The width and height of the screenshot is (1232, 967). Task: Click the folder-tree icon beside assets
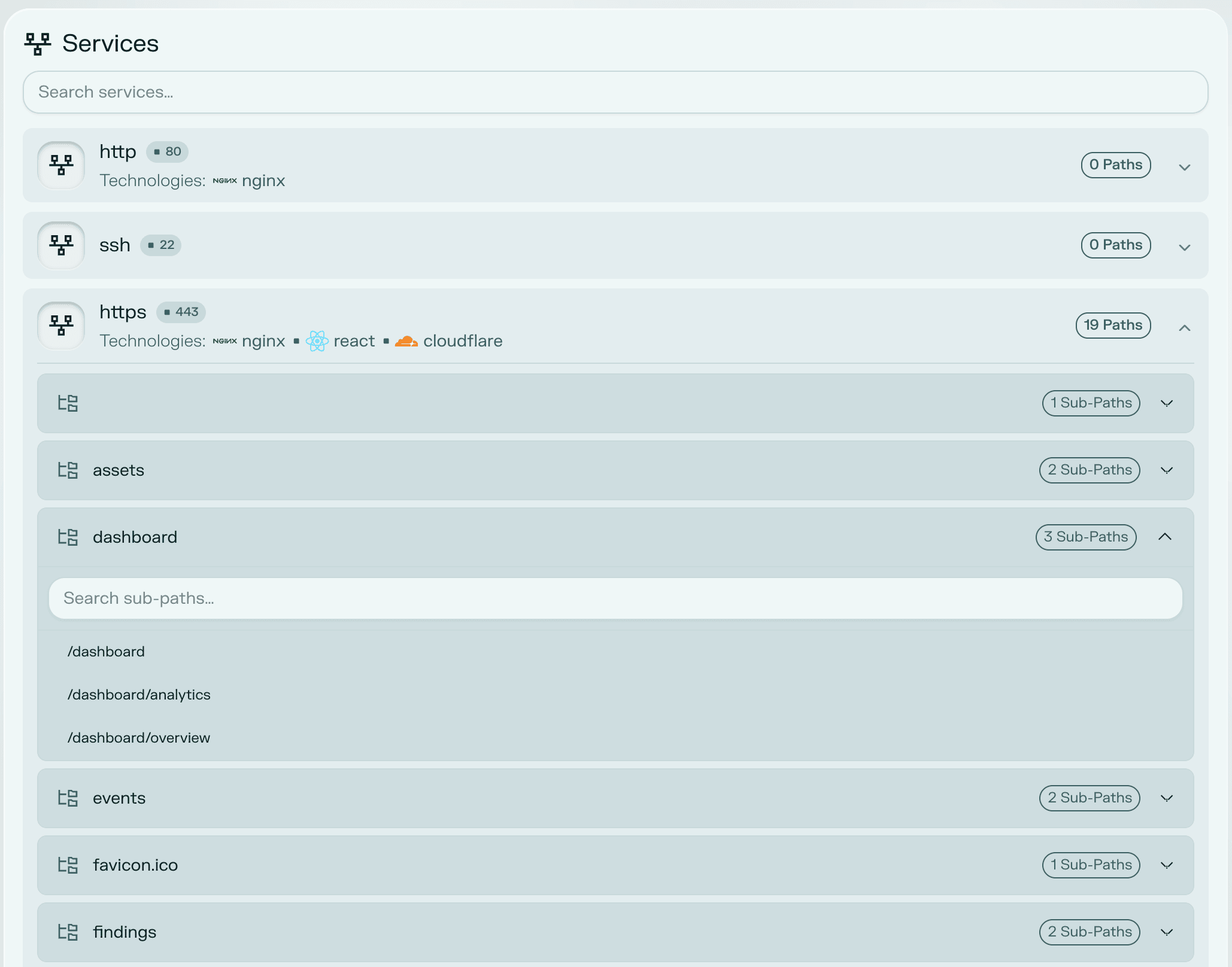68,470
